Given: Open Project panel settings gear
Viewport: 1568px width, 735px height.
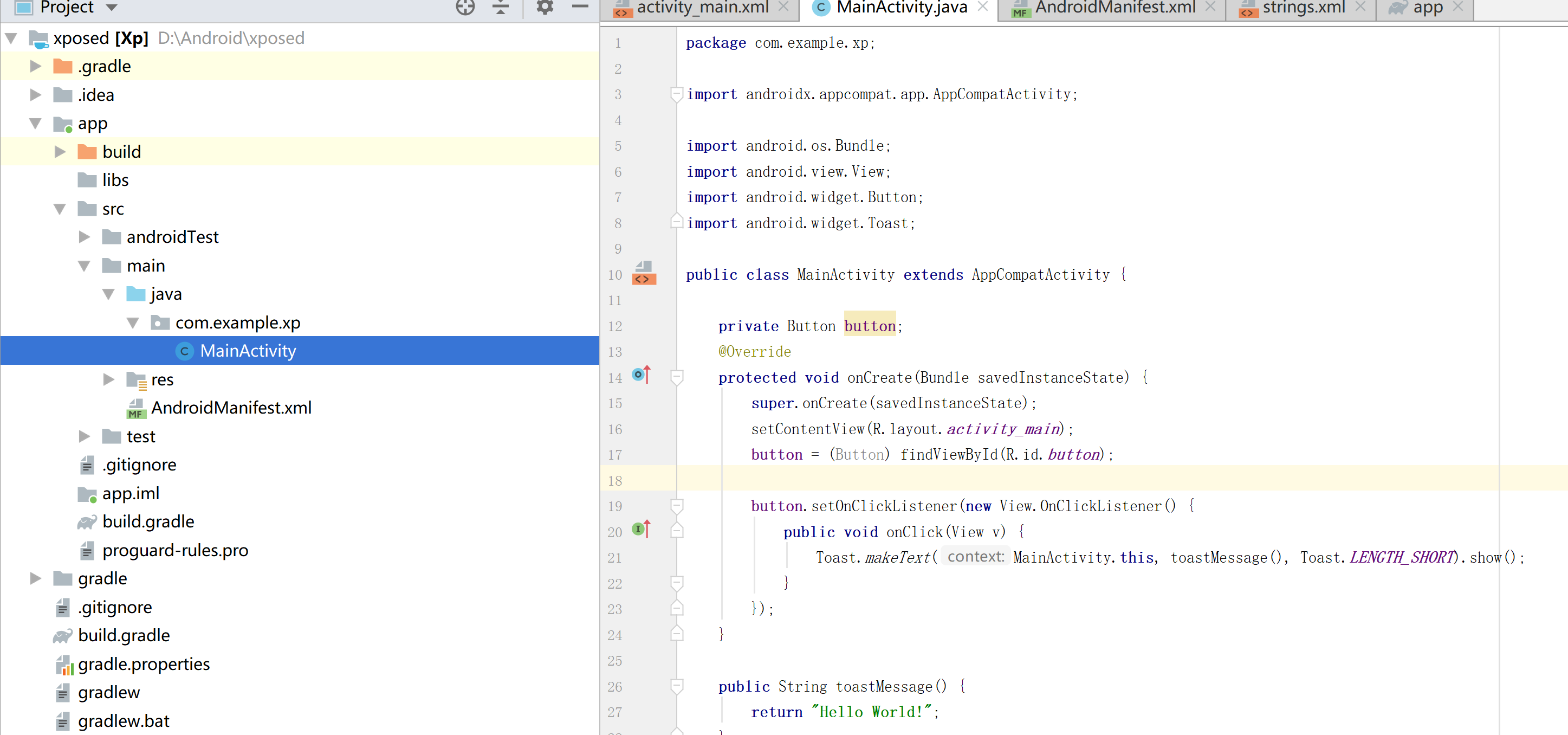Looking at the screenshot, I should 544,7.
